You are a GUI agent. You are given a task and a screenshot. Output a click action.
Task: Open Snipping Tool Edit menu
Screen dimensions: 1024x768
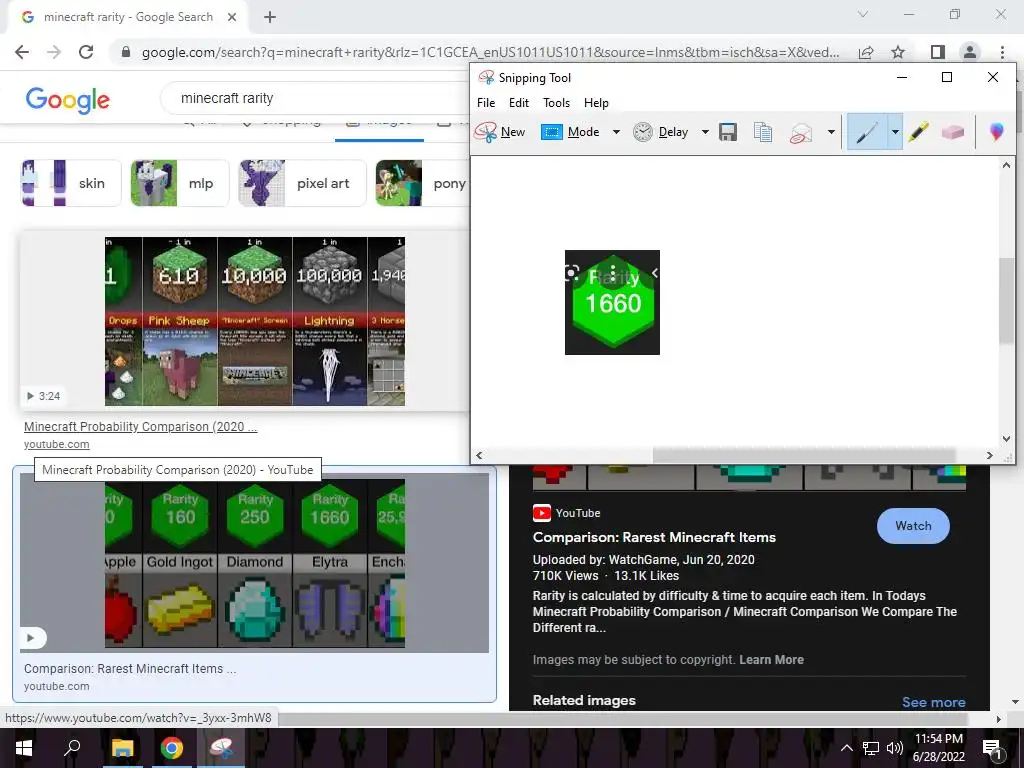(x=519, y=103)
